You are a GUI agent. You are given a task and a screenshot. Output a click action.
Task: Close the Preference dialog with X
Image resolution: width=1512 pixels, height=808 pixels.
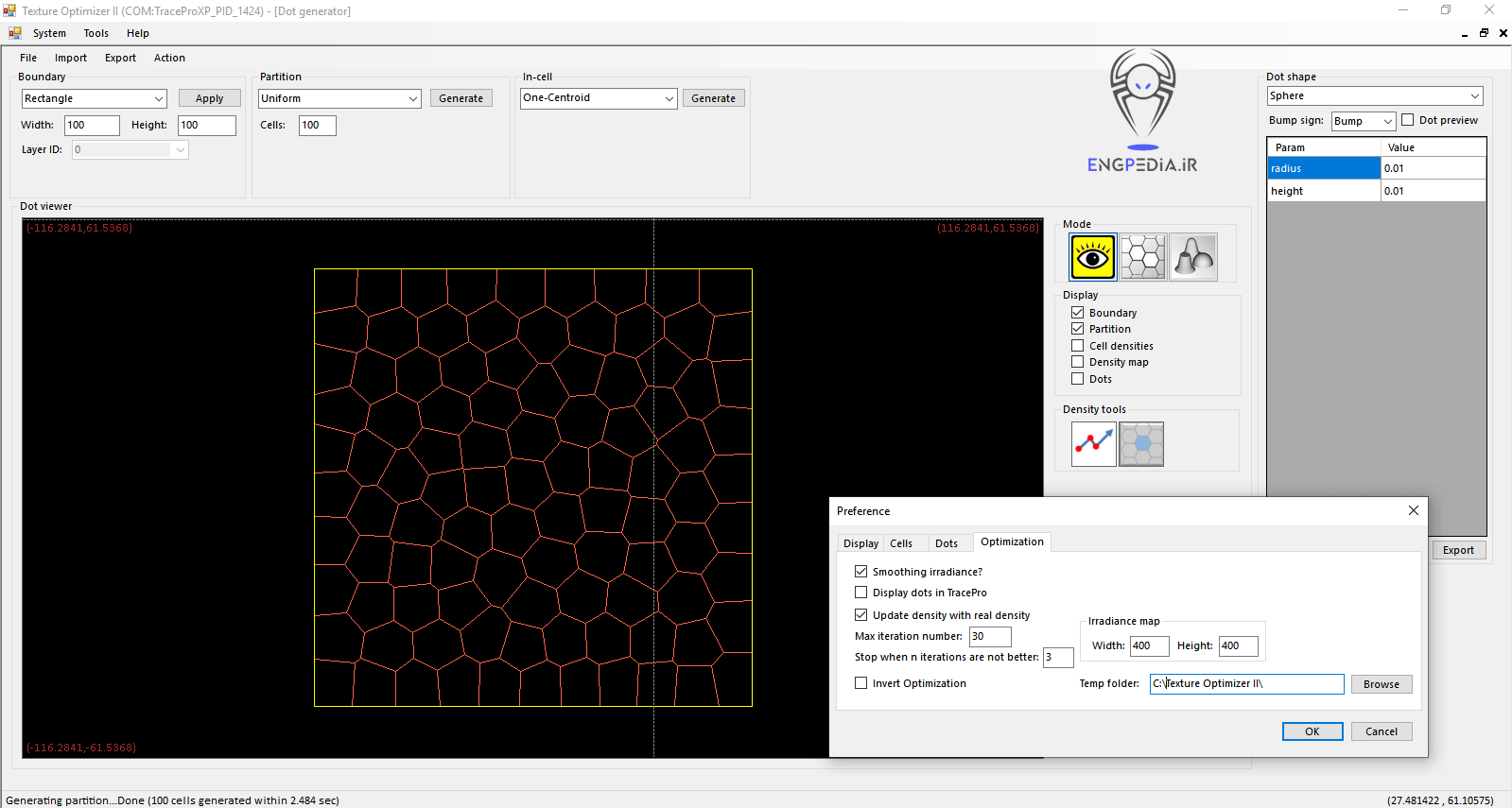tap(1413, 510)
